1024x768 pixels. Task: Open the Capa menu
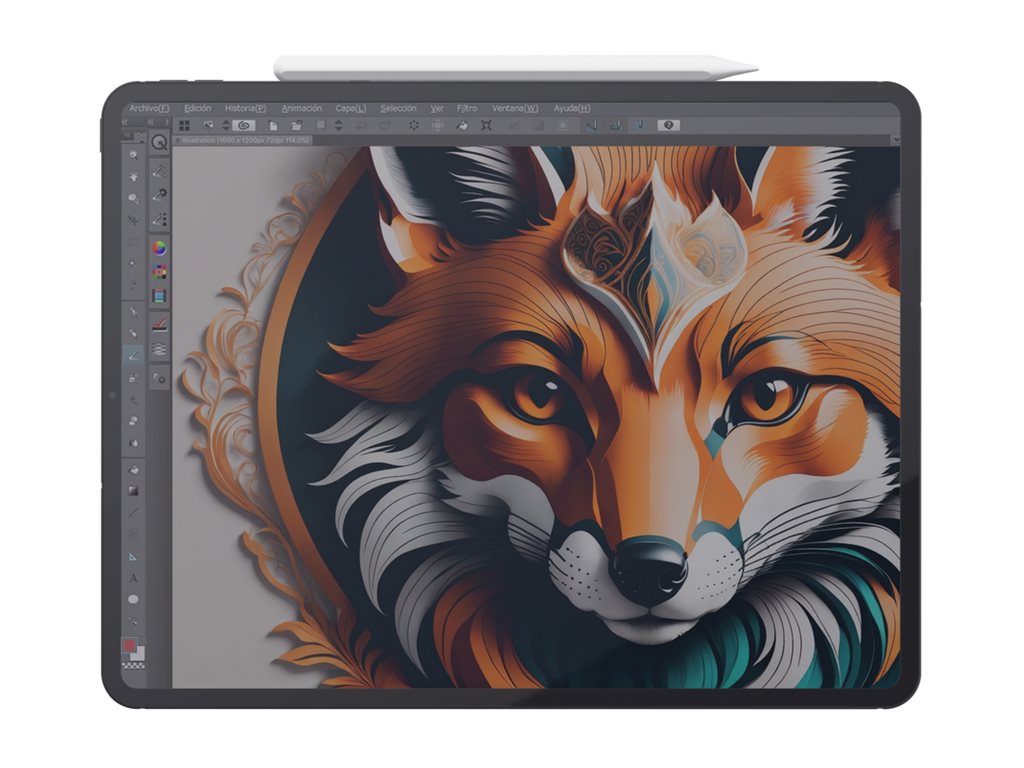click(x=350, y=108)
